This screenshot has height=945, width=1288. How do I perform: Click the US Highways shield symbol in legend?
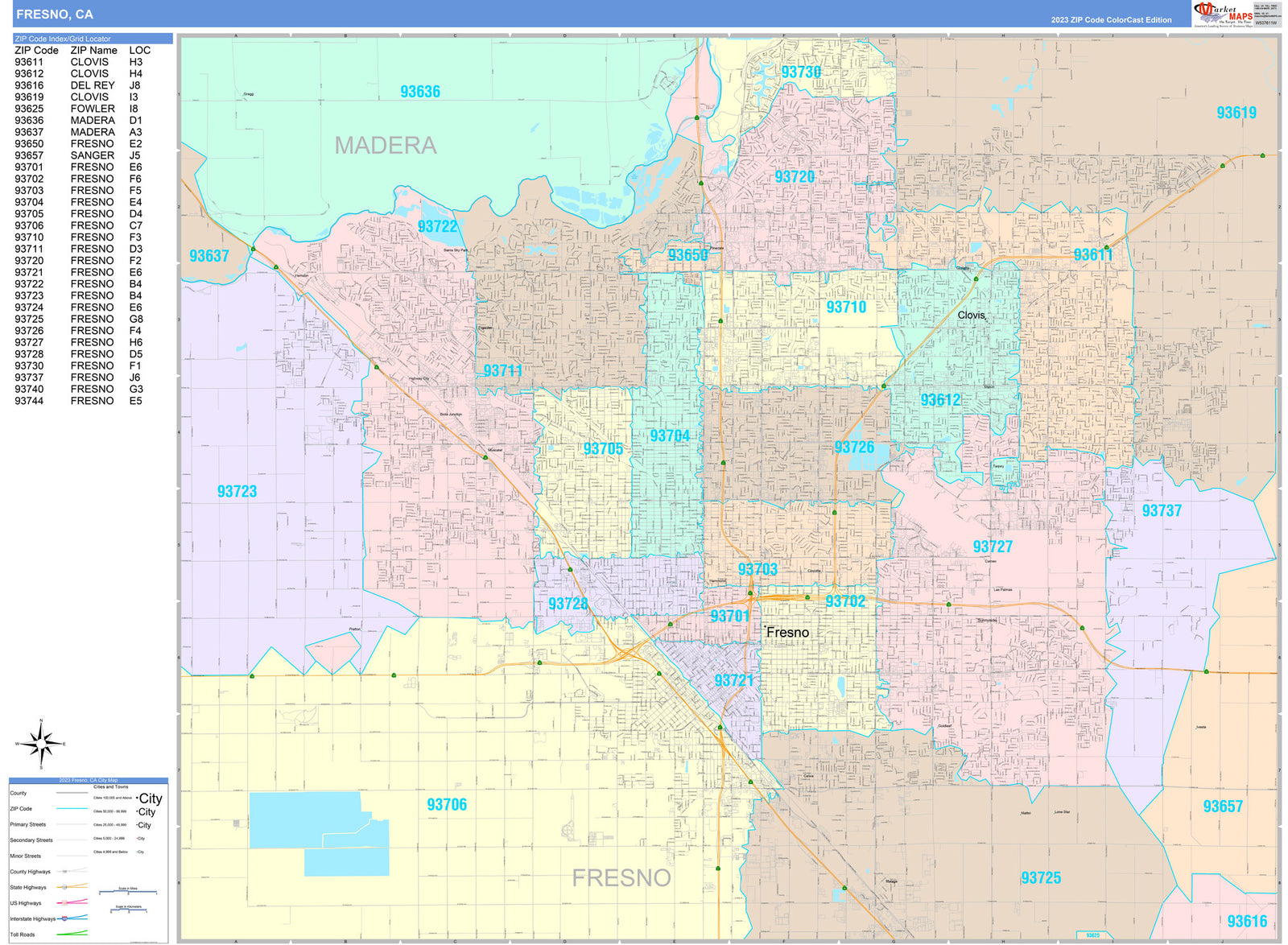(64, 902)
